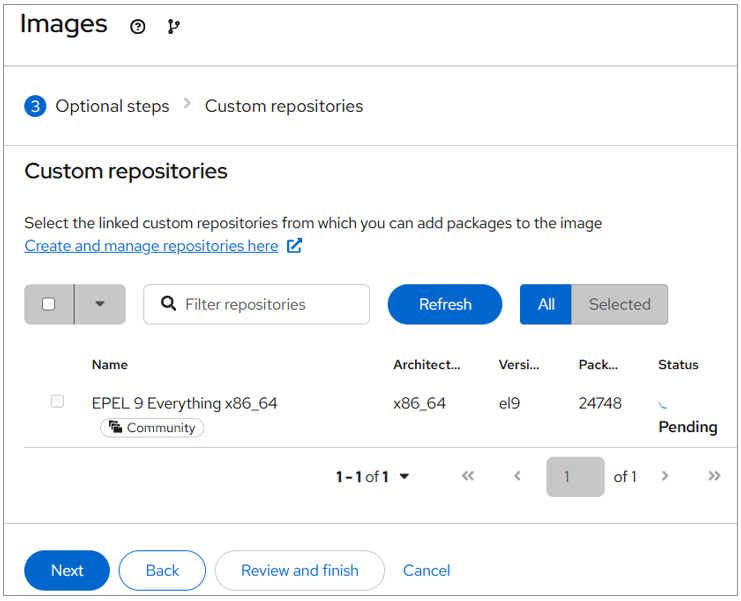
Task: Switch the filter toggle to Selected
Action: [619, 305]
